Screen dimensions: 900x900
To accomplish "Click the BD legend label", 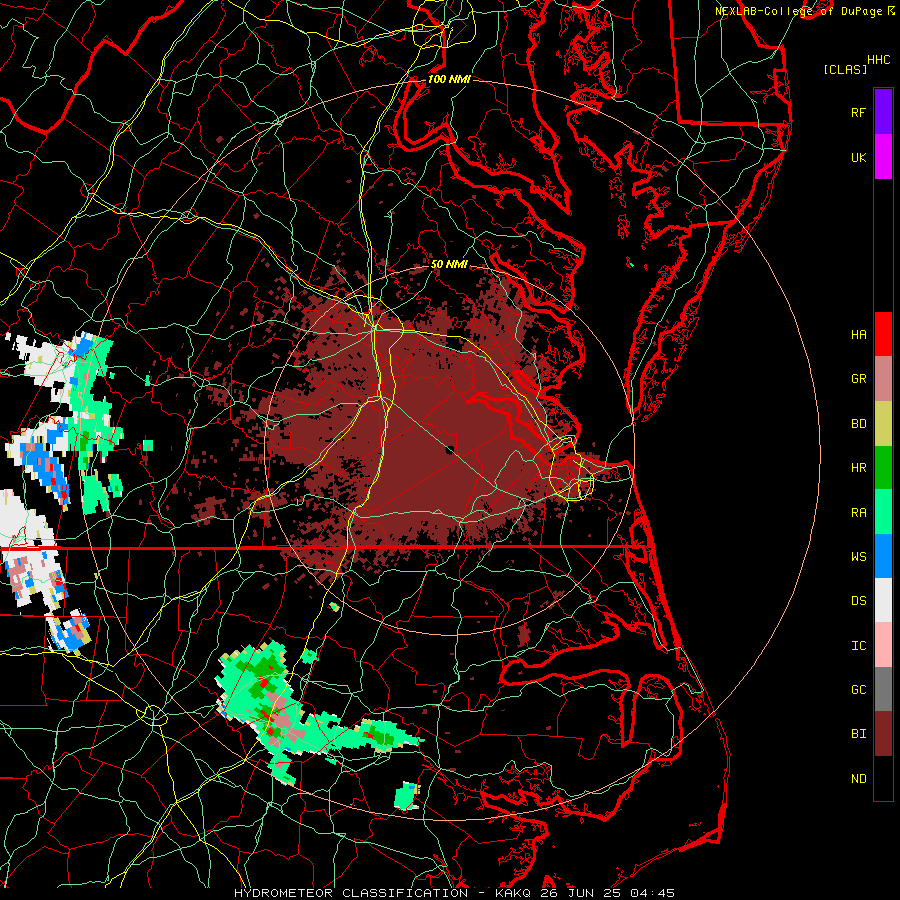I will tap(858, 424).
